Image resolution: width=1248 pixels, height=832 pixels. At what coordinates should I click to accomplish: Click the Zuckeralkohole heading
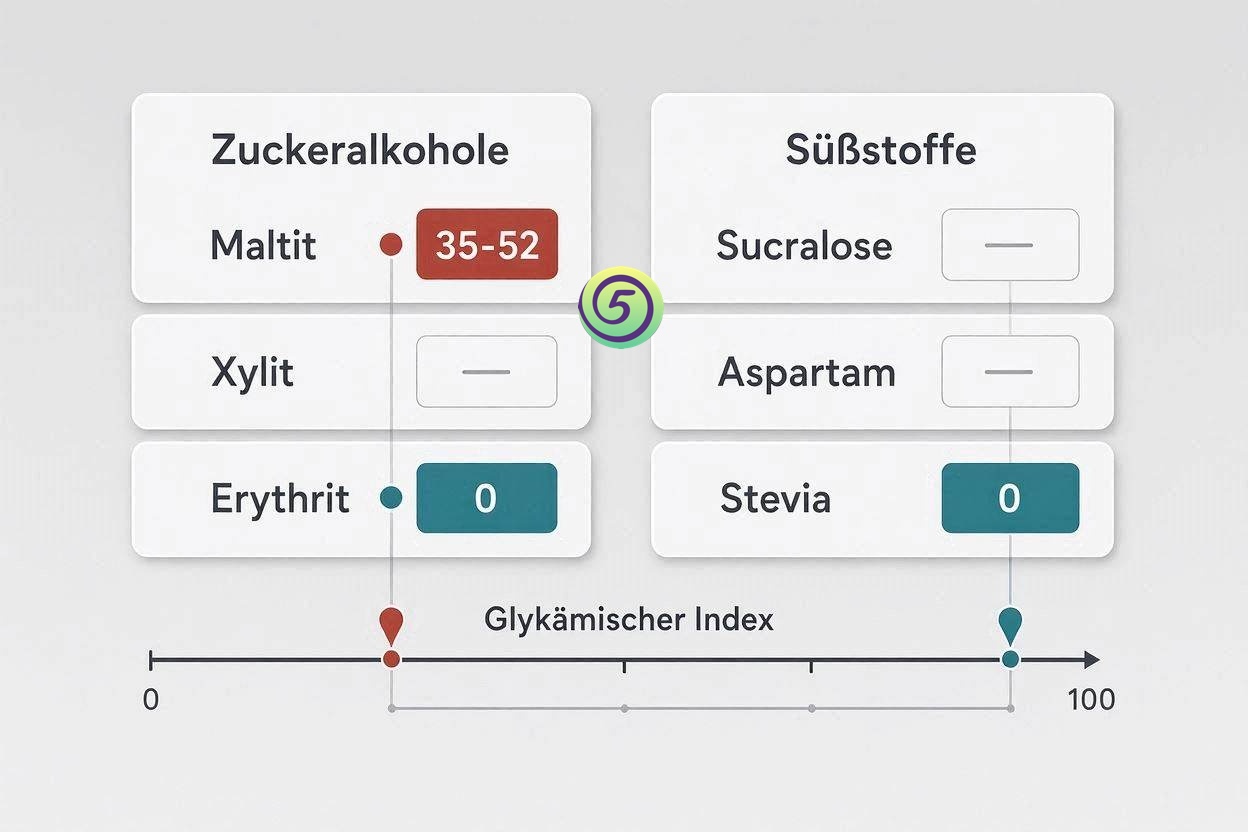(x=360, y=150)
